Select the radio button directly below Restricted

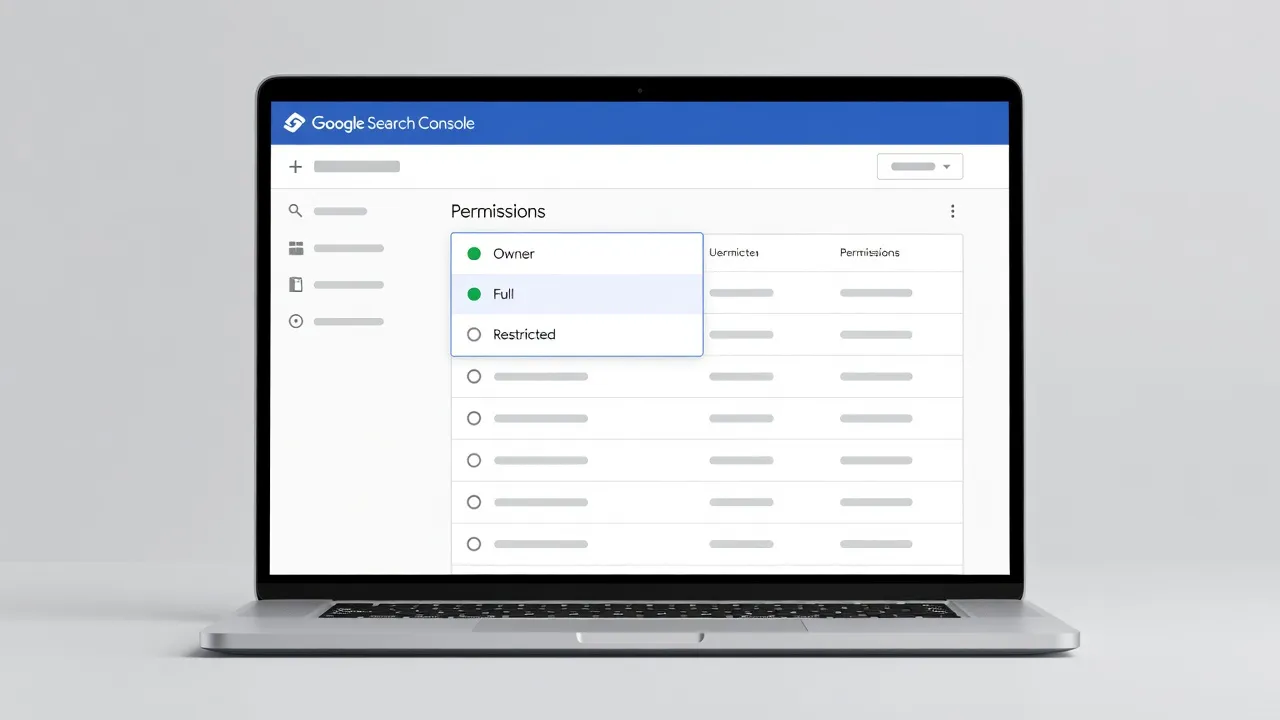(474, 377)
